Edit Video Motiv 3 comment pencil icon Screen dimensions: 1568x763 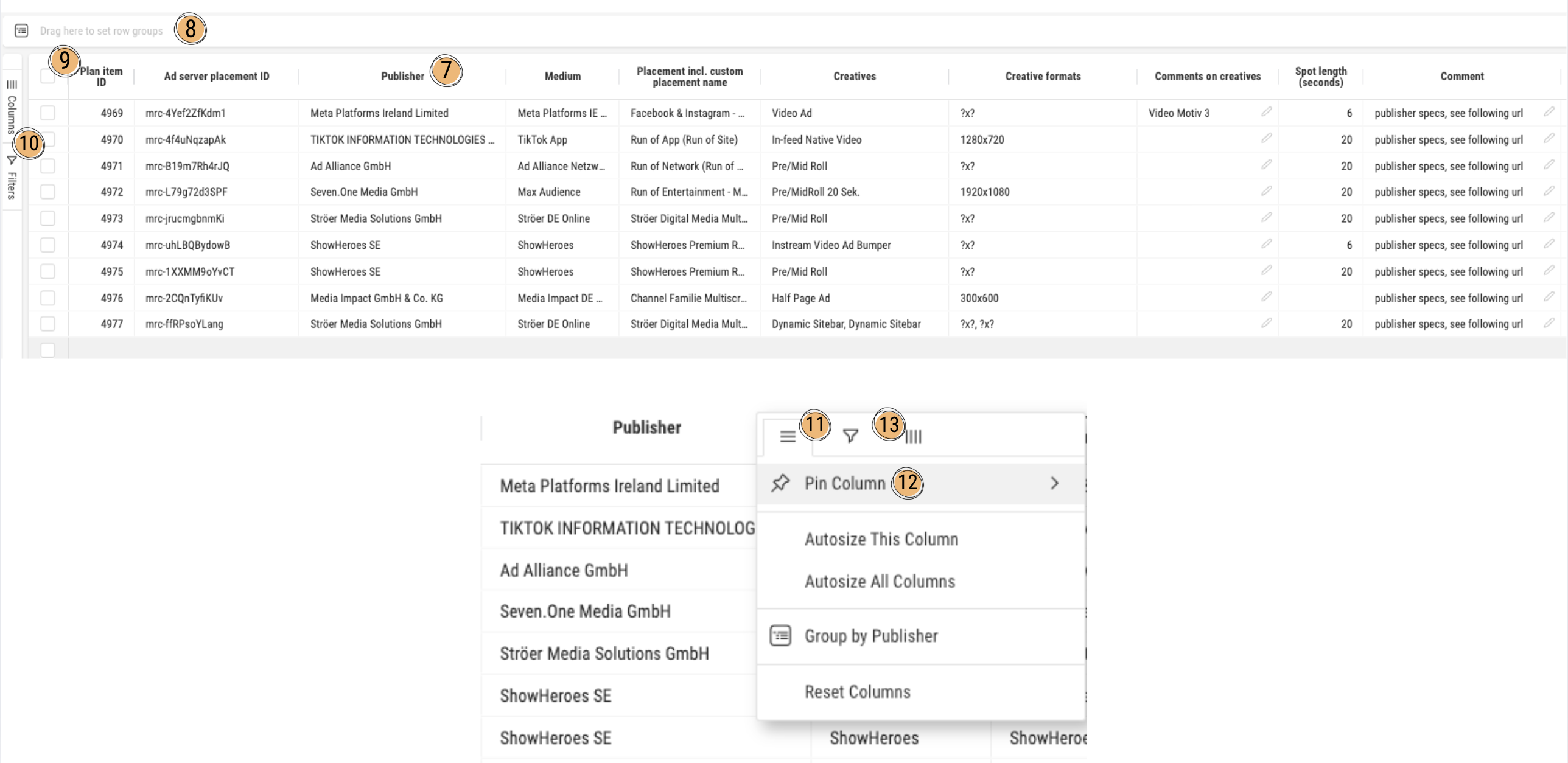pos(1266,112)
